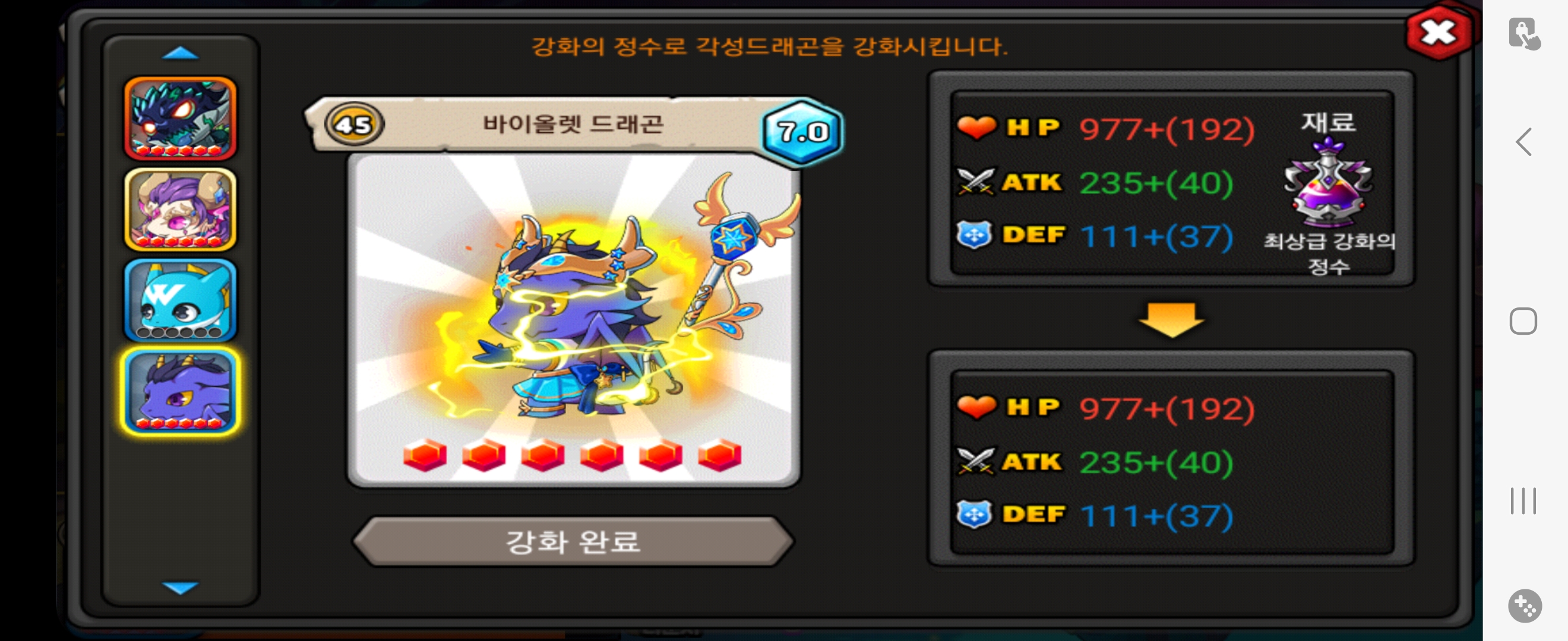The image size is (1568, 641).
Task: Tap the level 45 badge
Action: click(354, 125)
